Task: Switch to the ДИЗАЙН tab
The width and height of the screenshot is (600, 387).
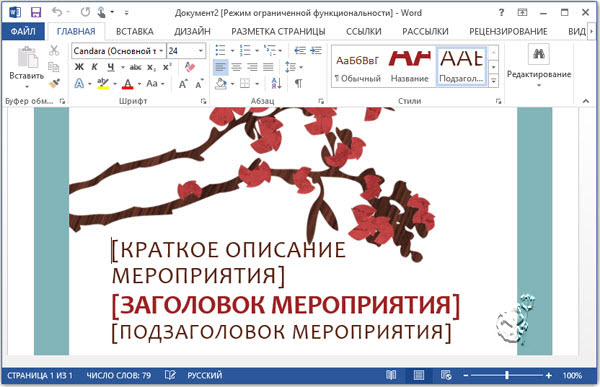Action: coord(192,31)
